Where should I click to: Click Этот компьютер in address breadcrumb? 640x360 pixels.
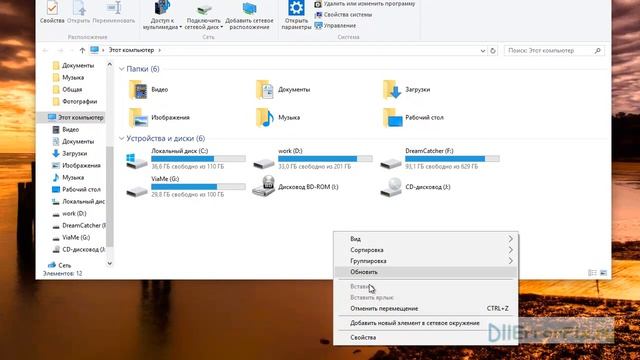coord(131,50)
